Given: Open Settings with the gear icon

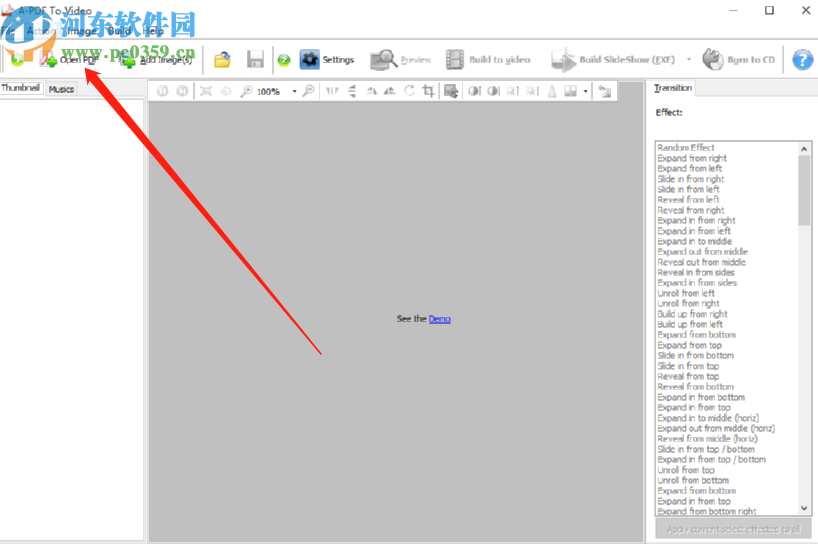Looking at the screenshot, I should [328, 60].
